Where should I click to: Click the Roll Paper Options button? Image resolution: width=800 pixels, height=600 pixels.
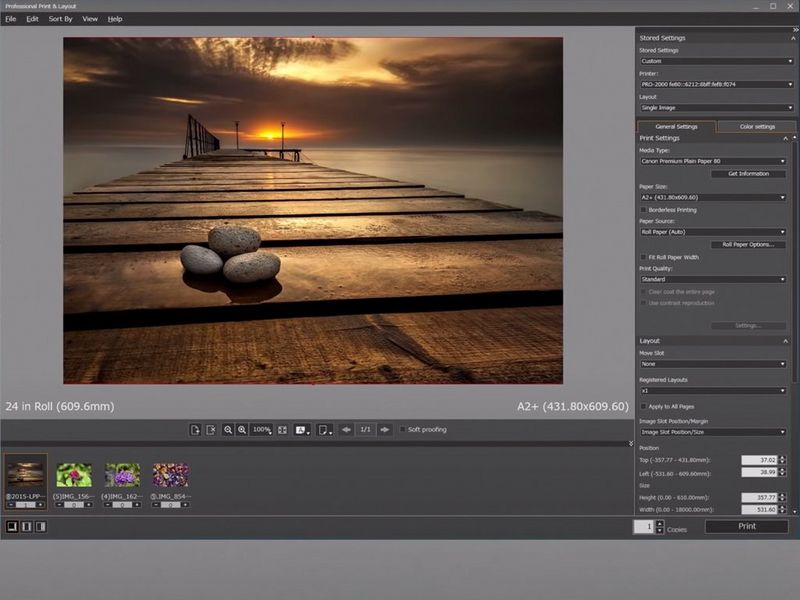tap(748, 244)
